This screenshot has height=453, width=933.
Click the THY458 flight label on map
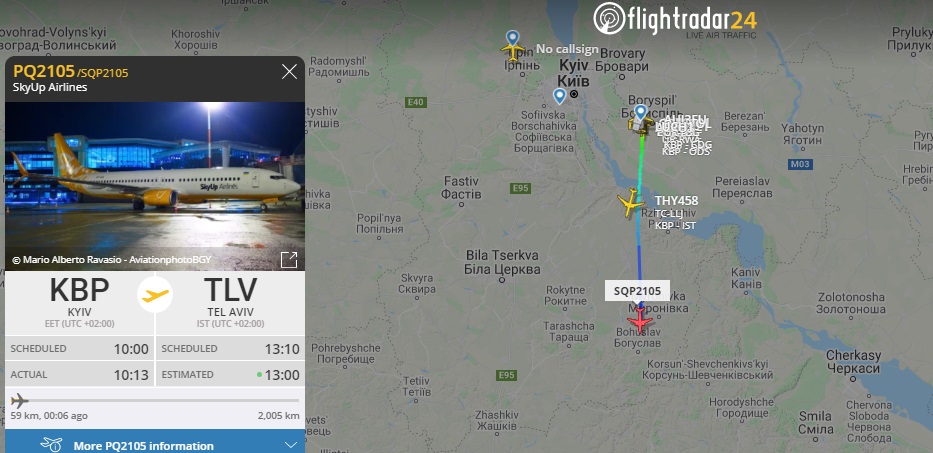click(677, 201)
